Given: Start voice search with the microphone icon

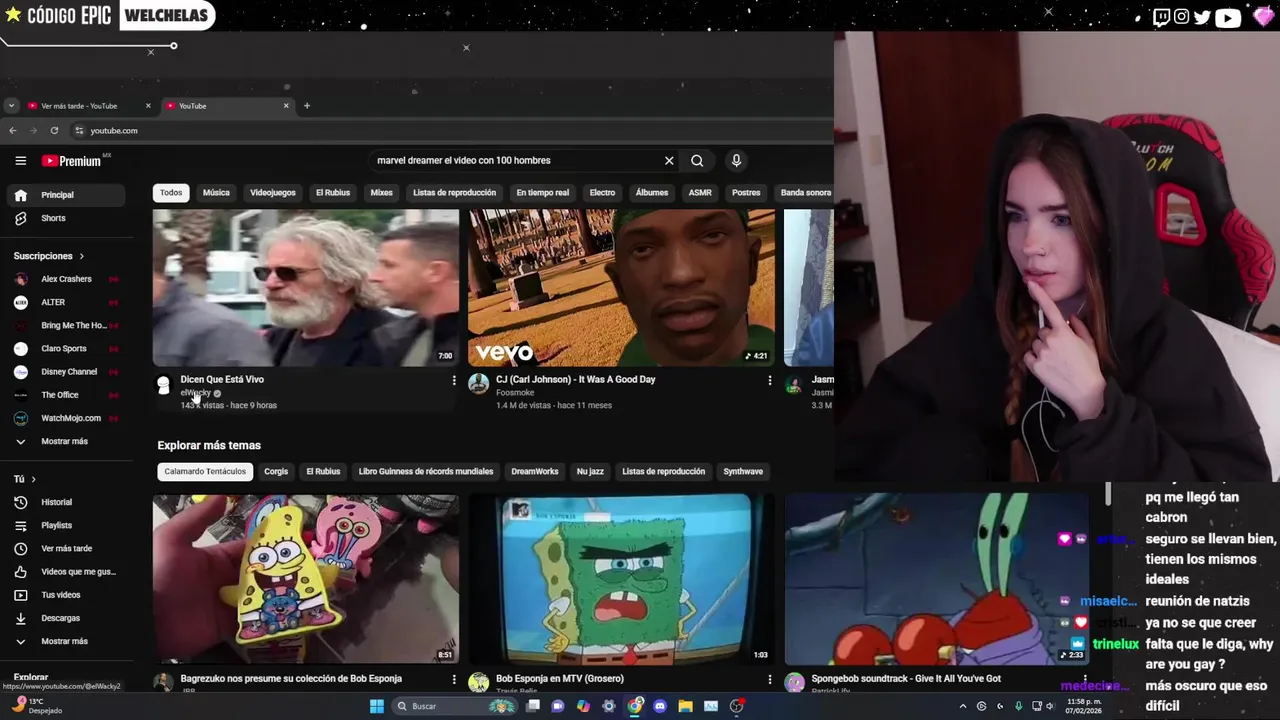Looking at the screenshot, I should pyautogui.click(x=736, y=160).
